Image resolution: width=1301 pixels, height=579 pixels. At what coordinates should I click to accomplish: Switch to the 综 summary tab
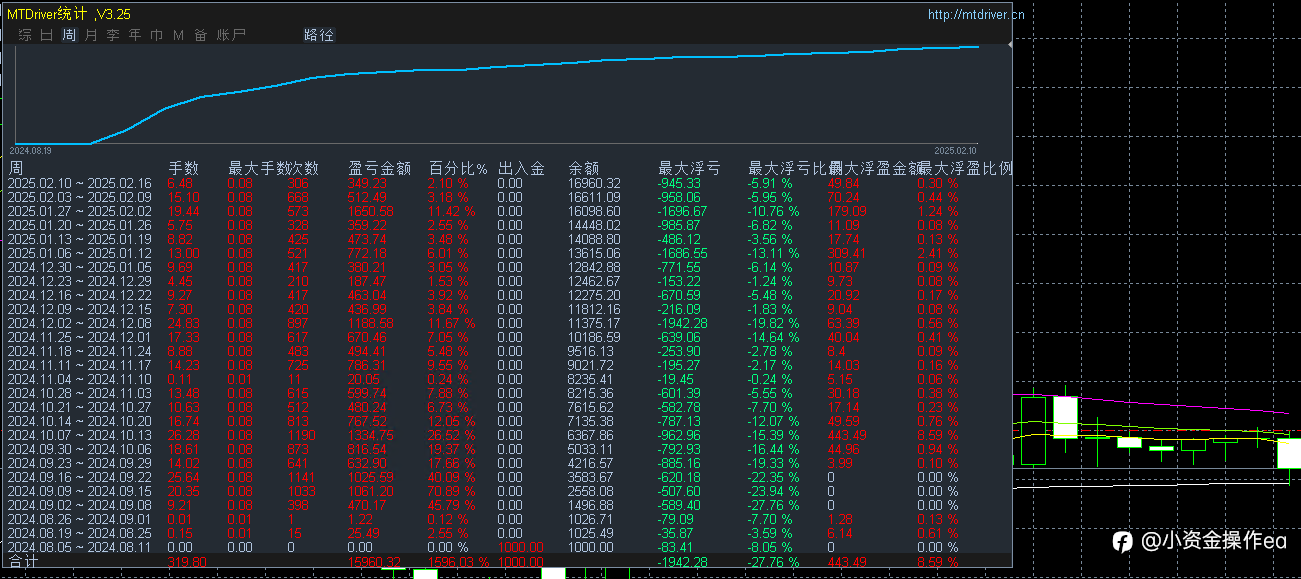[25, 35]
